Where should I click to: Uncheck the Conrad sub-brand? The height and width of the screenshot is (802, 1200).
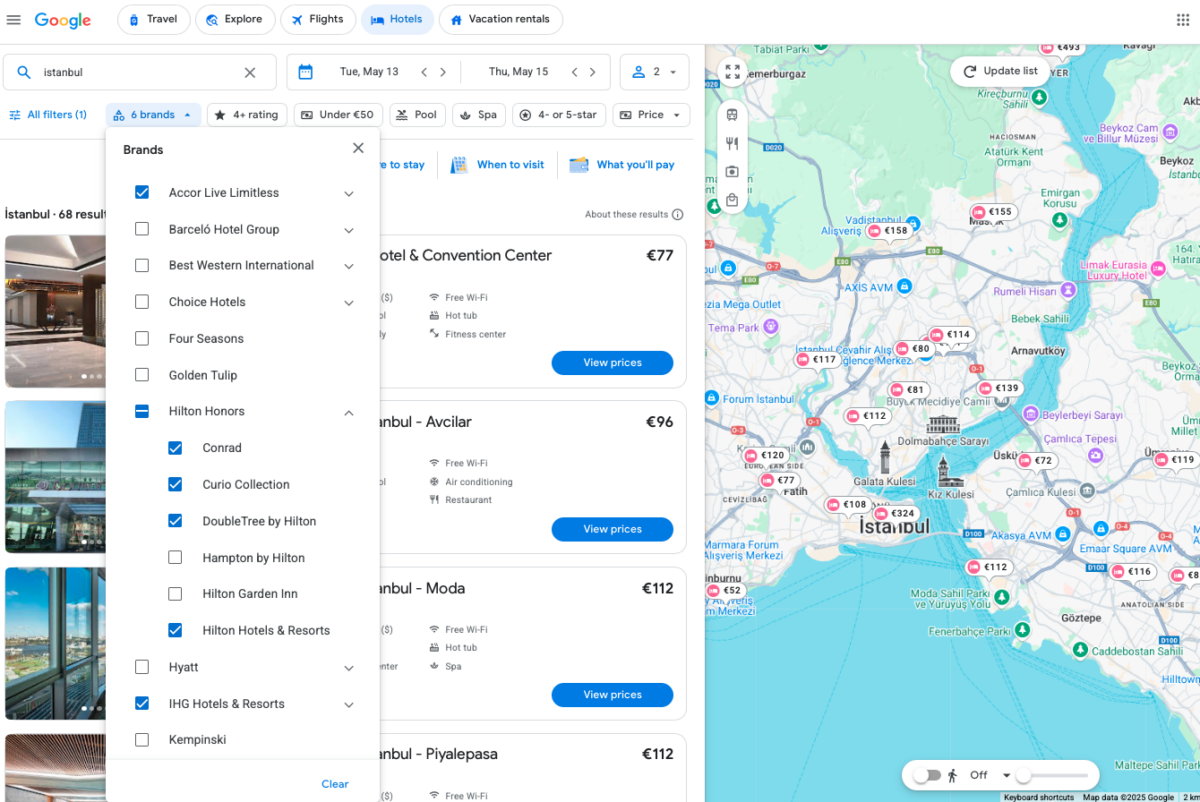click(175, 448)
